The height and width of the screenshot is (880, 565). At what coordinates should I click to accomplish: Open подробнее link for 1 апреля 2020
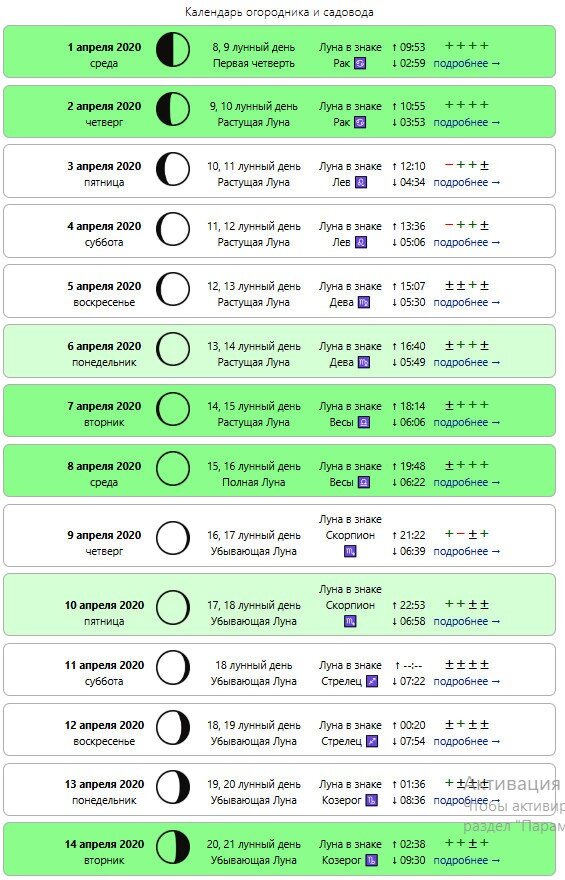tap(466, 63)
